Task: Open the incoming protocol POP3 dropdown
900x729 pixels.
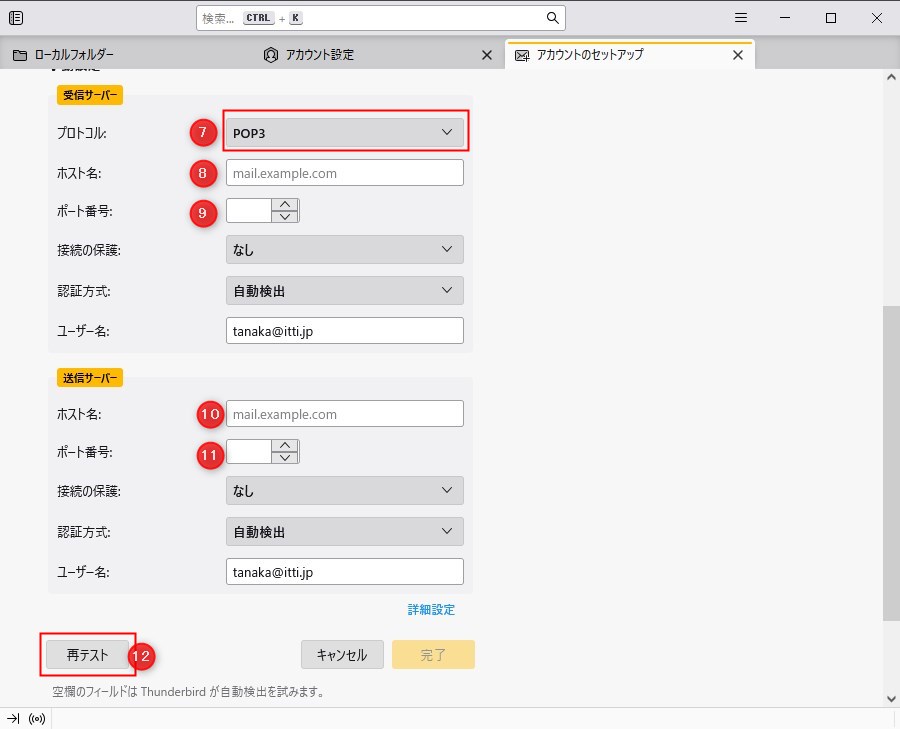Action: pos(345,133)
